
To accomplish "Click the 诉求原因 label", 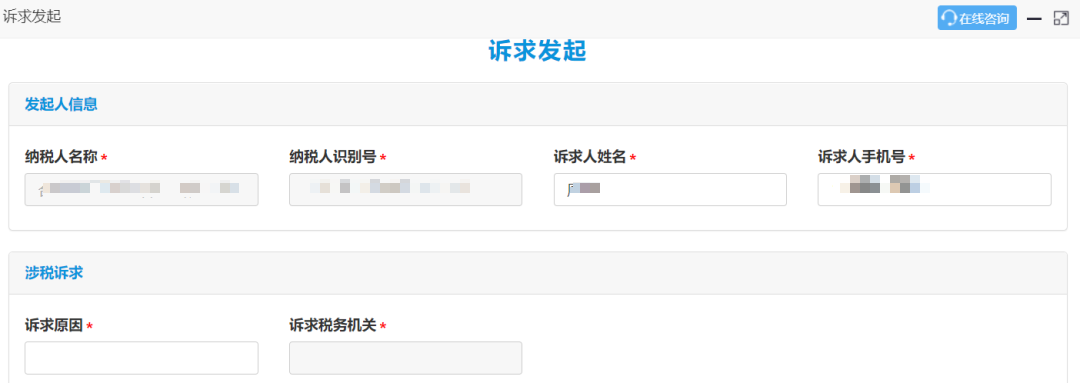I will tap(54, 325).
